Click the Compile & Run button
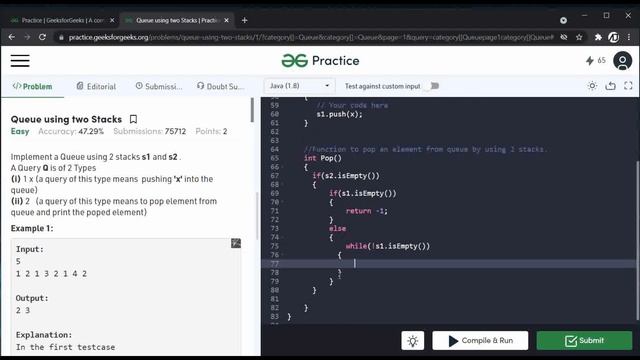This screenshot has width=640, height=360. (x=480, y=340)
